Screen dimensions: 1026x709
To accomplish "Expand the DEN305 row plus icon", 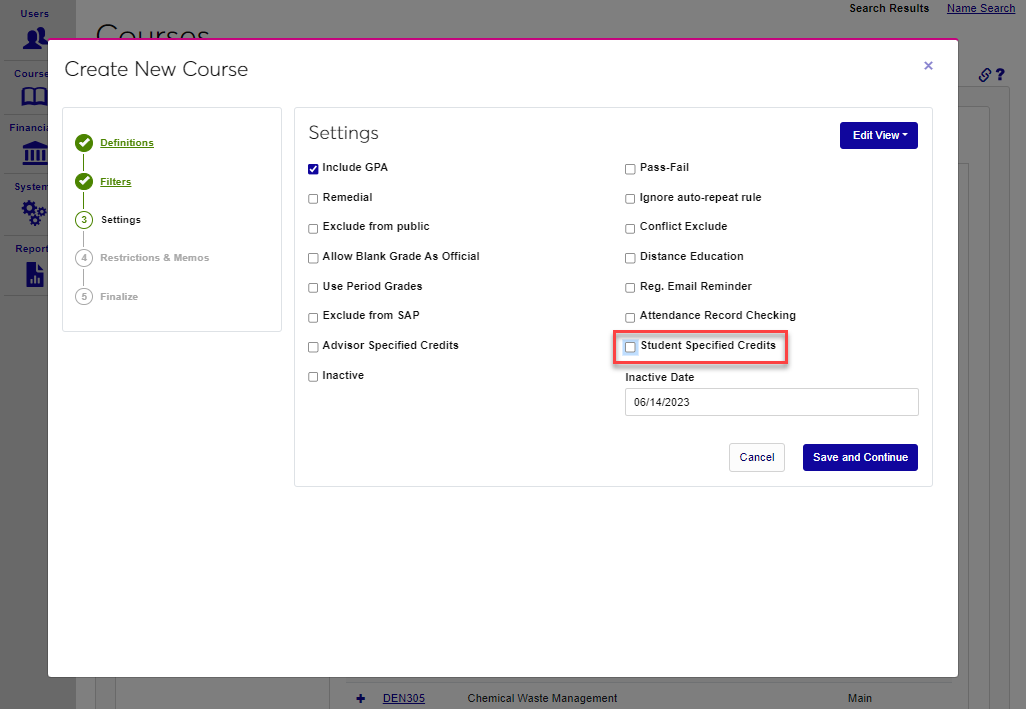I will tap(361, 698).
